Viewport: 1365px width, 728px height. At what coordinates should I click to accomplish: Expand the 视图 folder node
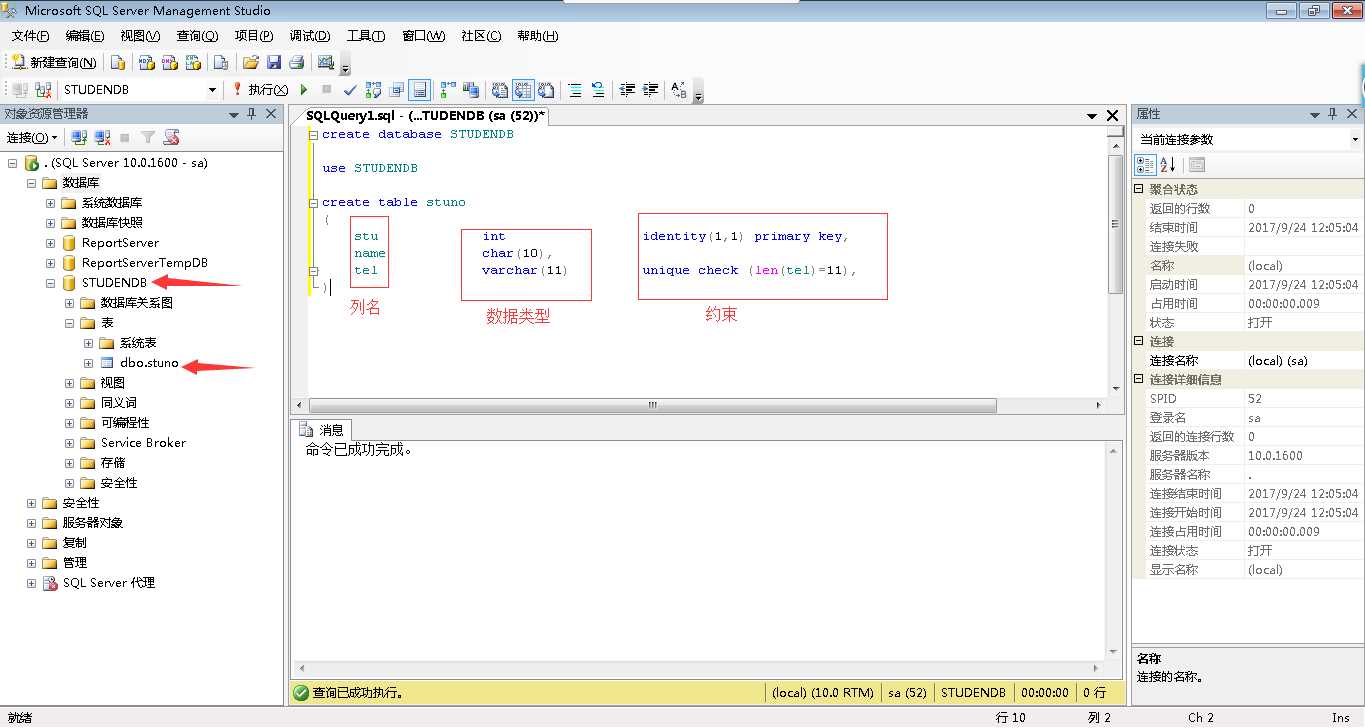[69, 383]
